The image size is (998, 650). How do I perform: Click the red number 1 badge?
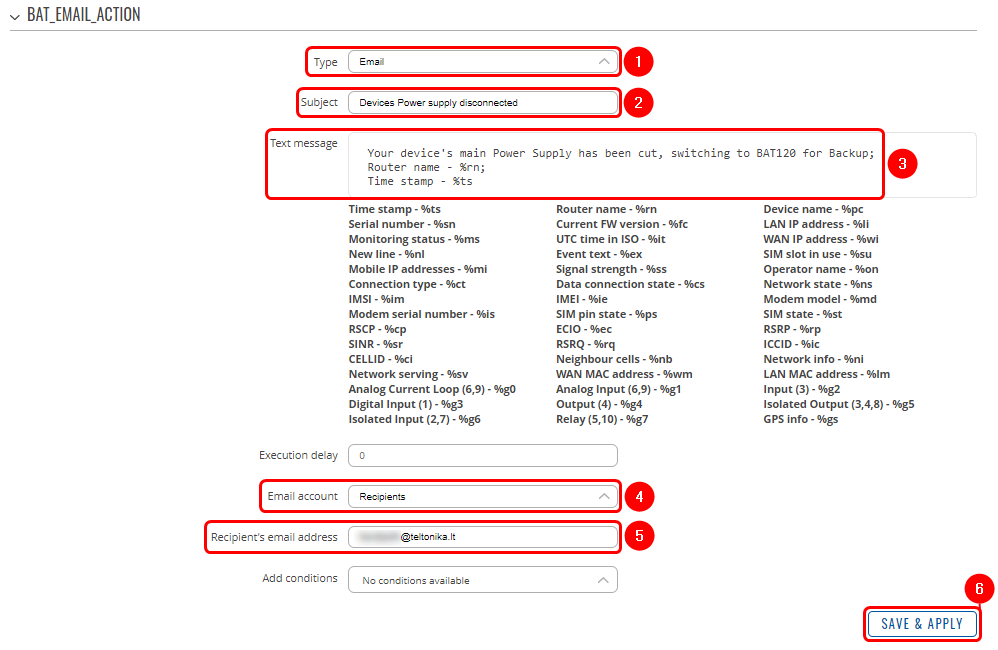(x=638, y=62)
